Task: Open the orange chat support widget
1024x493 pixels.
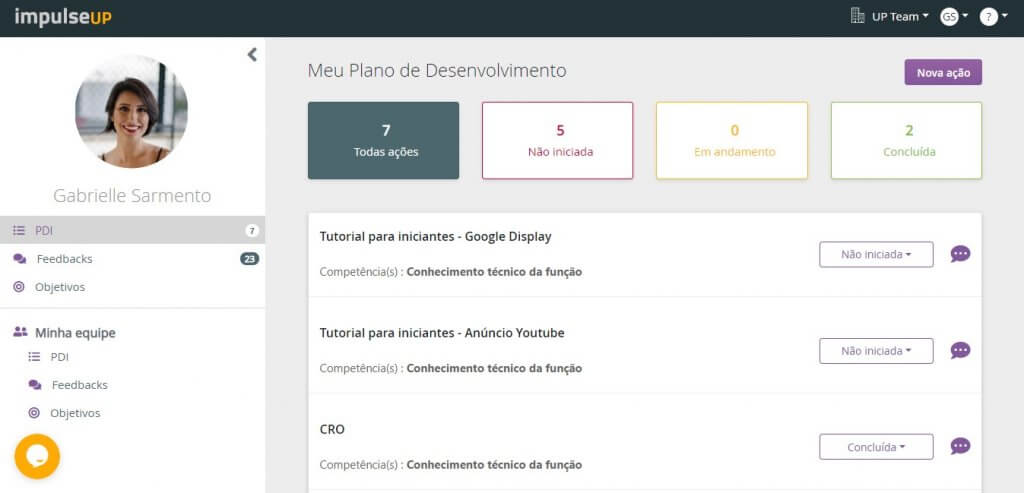Action: (x=37, y=456)
